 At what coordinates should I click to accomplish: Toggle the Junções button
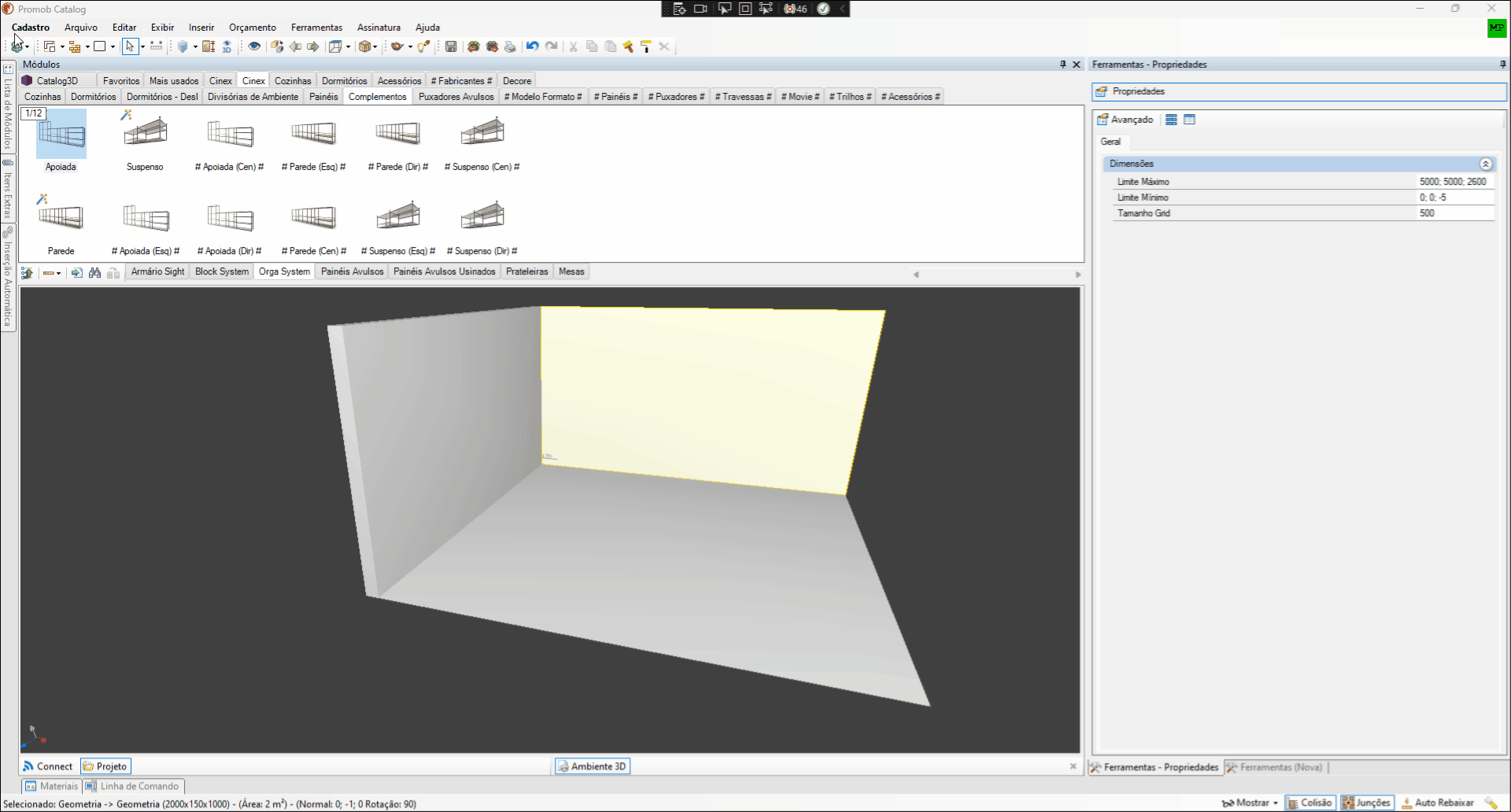point(1367,803)
